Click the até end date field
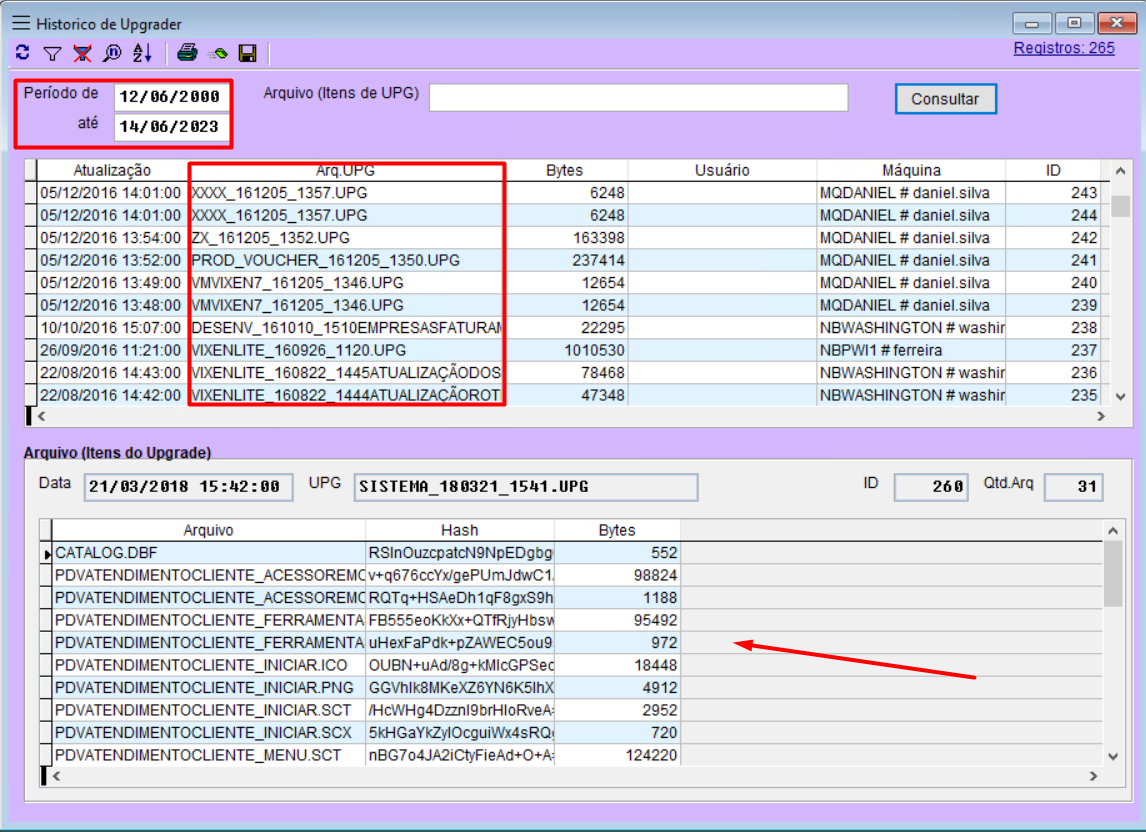The height and width of the screenshot is (832, 1146). tap(170, 127)
